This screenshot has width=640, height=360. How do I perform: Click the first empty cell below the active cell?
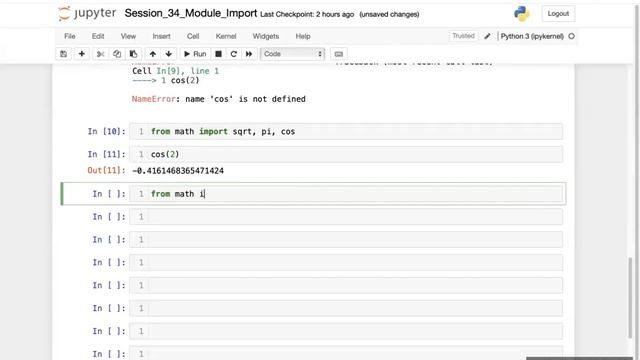pyautogui.click(x=346, y=216)
